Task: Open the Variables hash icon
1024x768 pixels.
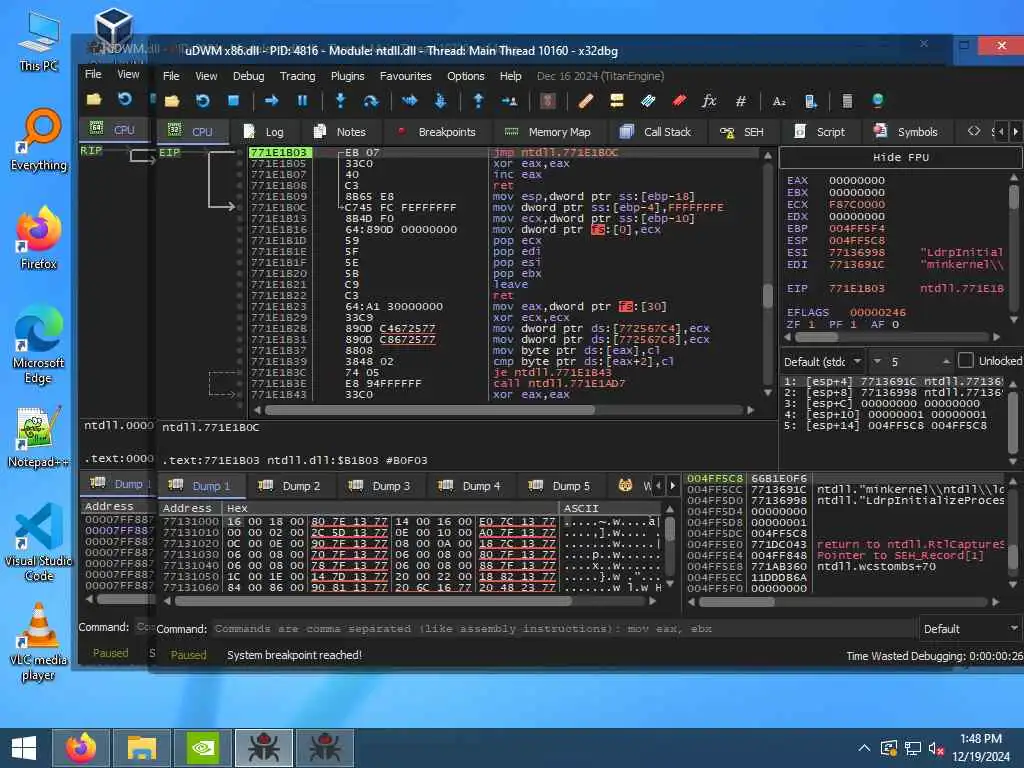Action: (741, 101)
